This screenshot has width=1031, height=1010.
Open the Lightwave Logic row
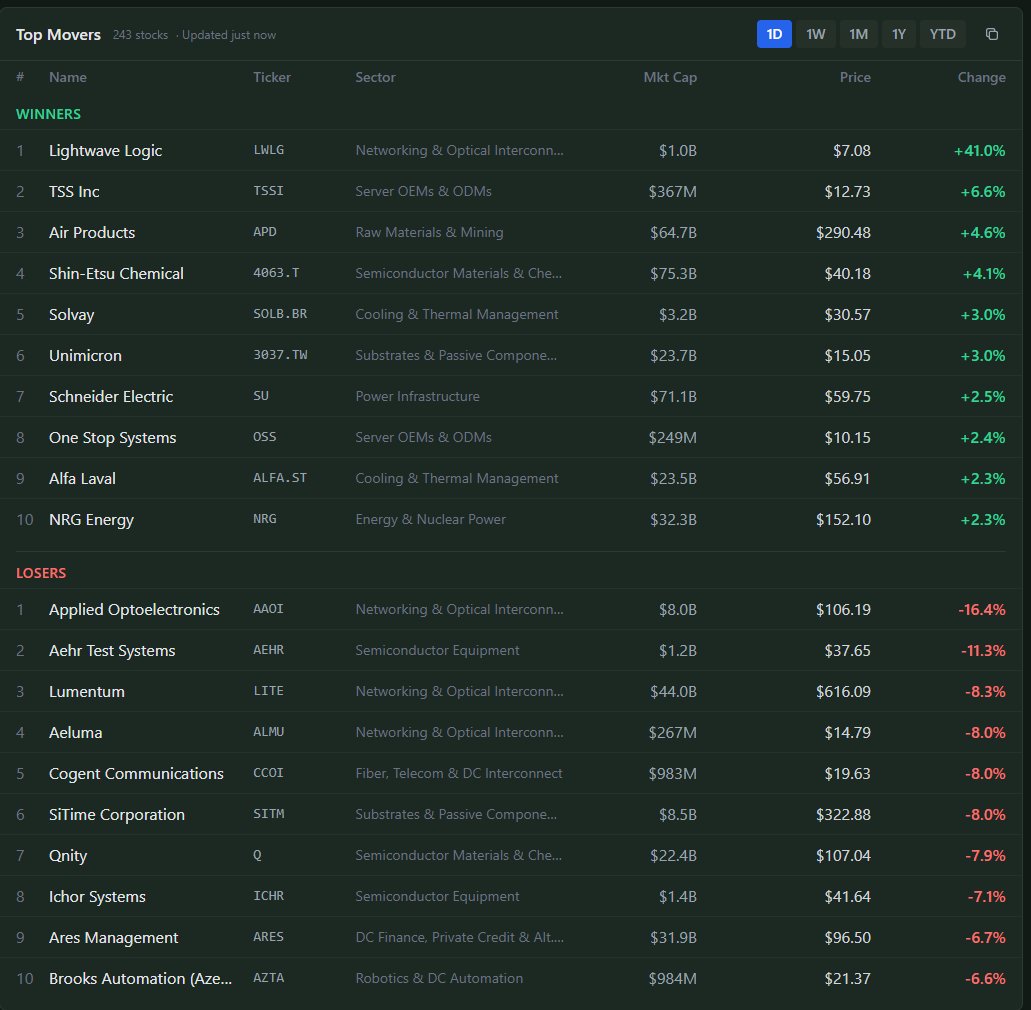point(511,151)
